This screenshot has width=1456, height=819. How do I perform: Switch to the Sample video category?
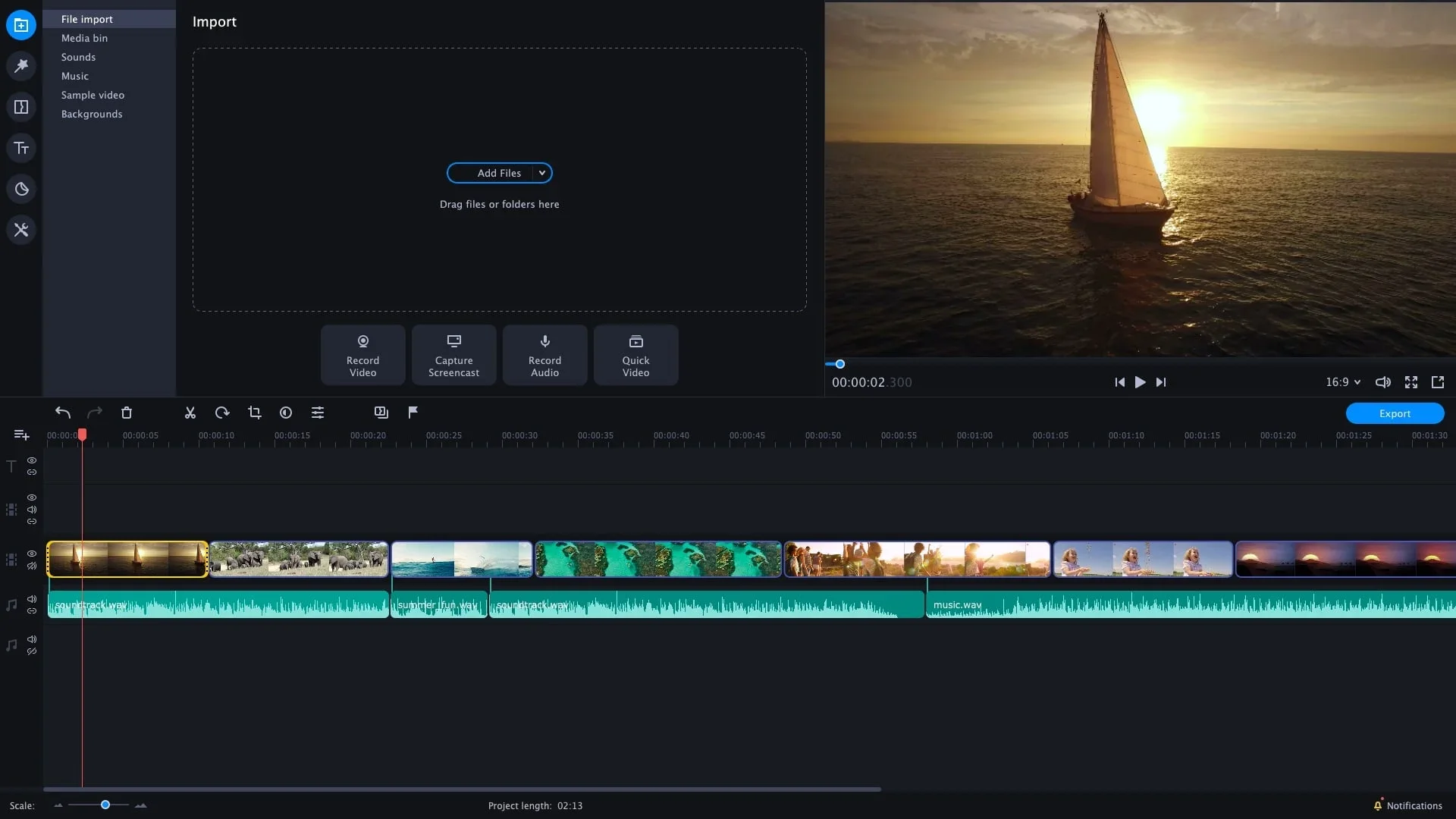[x=93, y=95]
